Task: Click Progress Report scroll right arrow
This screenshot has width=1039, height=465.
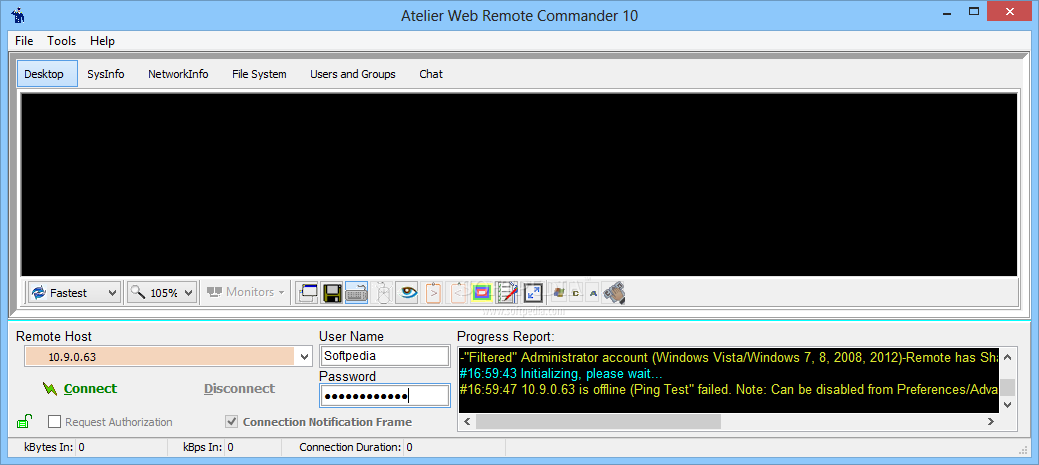Action: click(991, 421)
